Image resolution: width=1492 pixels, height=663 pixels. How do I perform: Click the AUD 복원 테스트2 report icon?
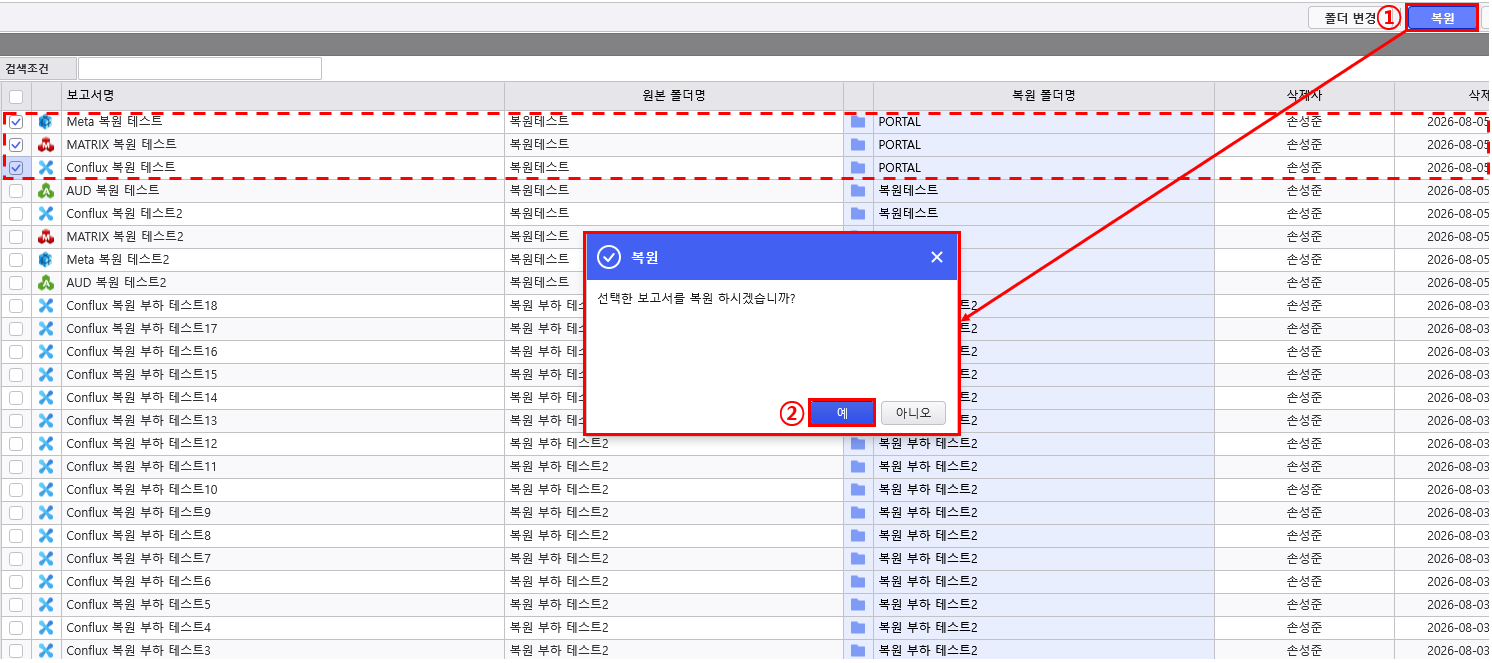(x=45, y=282)
